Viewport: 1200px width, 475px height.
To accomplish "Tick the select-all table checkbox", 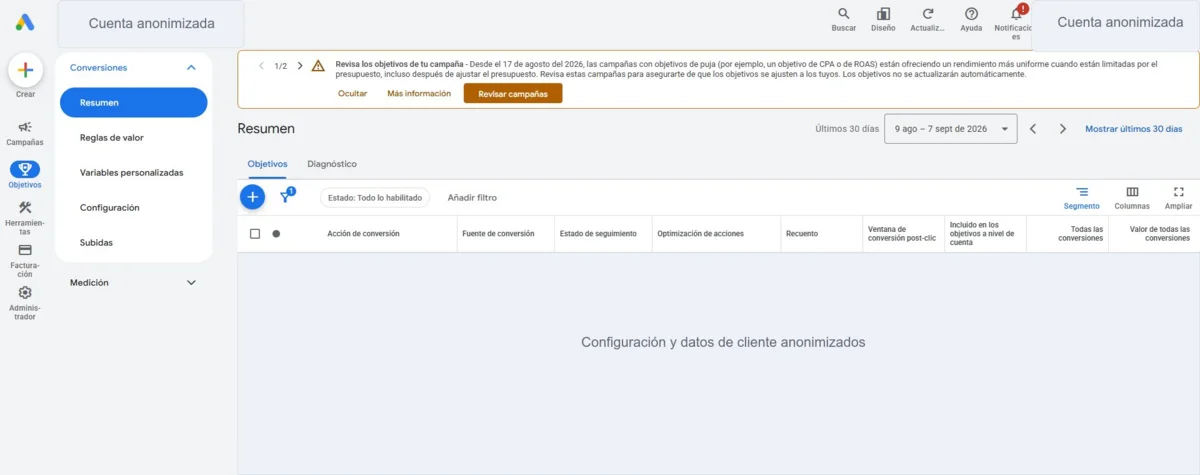I will (x=255, y=233).
